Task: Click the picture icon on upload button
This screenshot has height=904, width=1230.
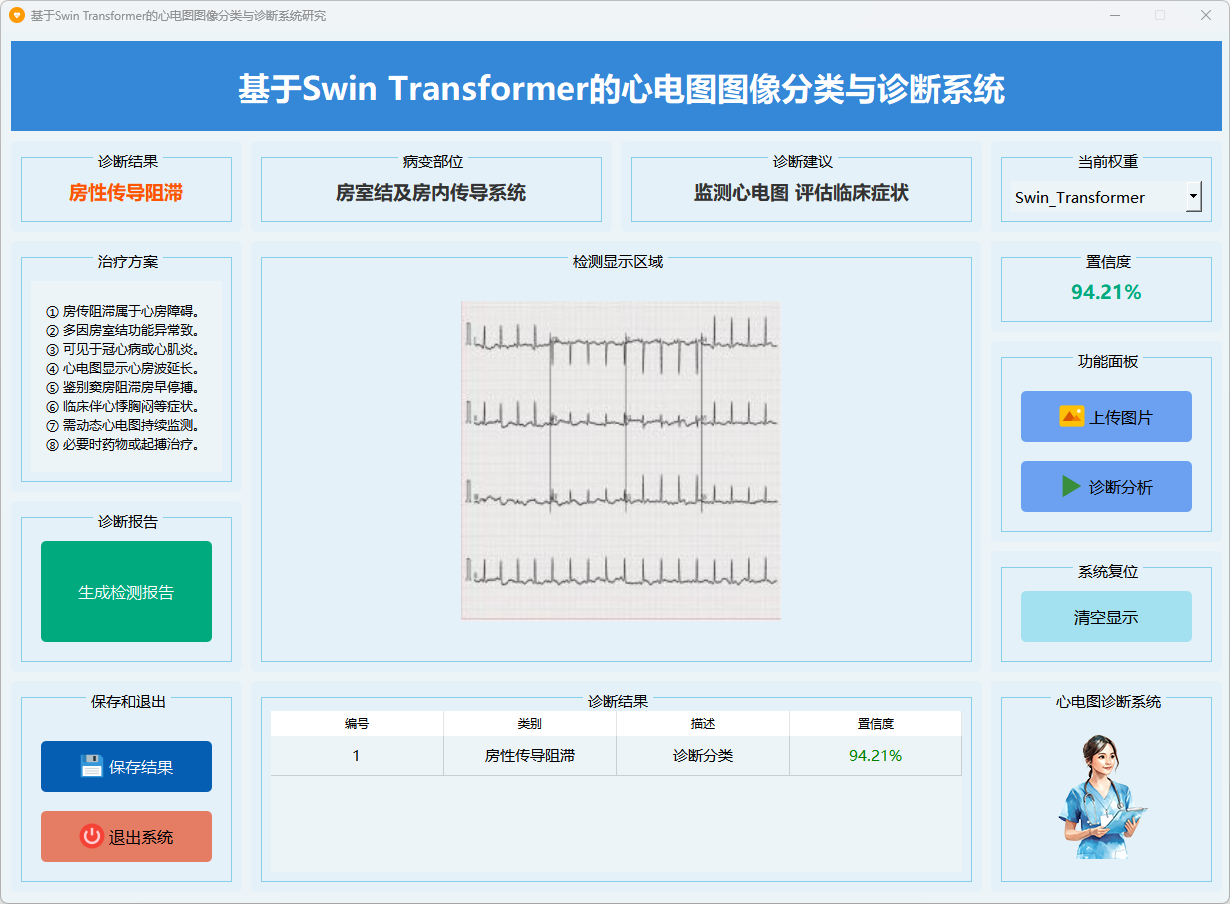Action: pyautogui.click(x=1071, y=417)
